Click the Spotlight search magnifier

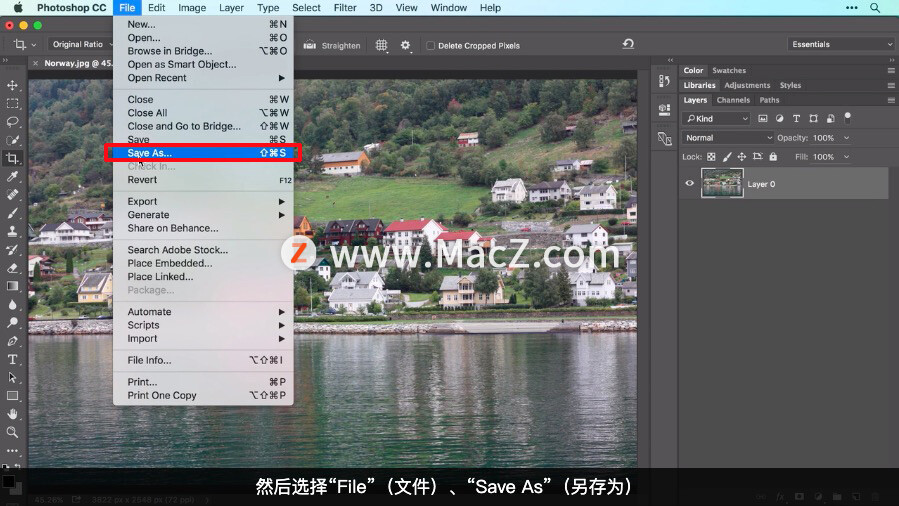pyautogui.click(x=875, y=8)
